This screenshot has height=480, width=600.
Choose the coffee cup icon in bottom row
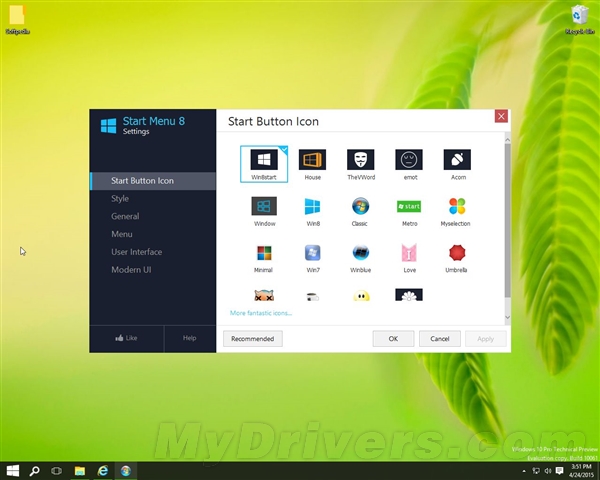pos(312,297)
